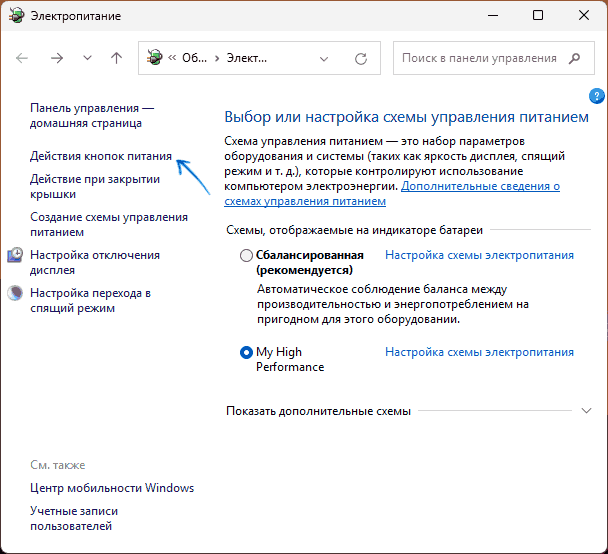Viewport: 608px width, 554px height.
Task: Click the Показать дополнительные схемы label
Action: pos(318,411)
